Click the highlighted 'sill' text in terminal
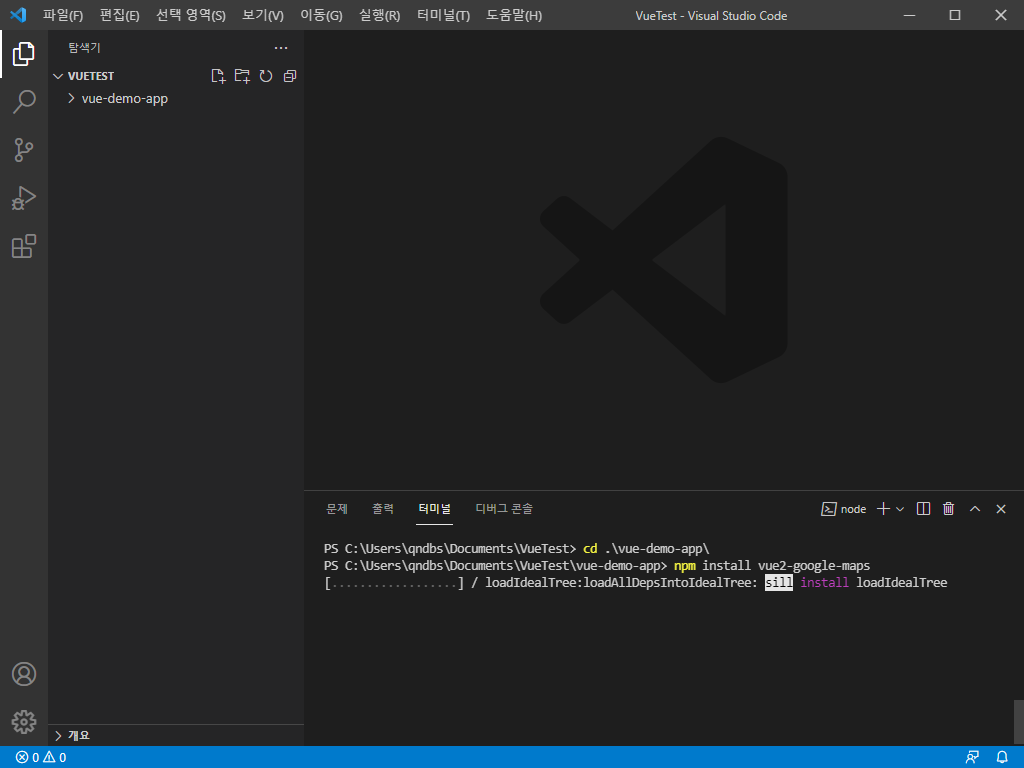Image resolution: width=1024 pixels, height=768 pixels. pyautogui.click(x=778, y=583)
